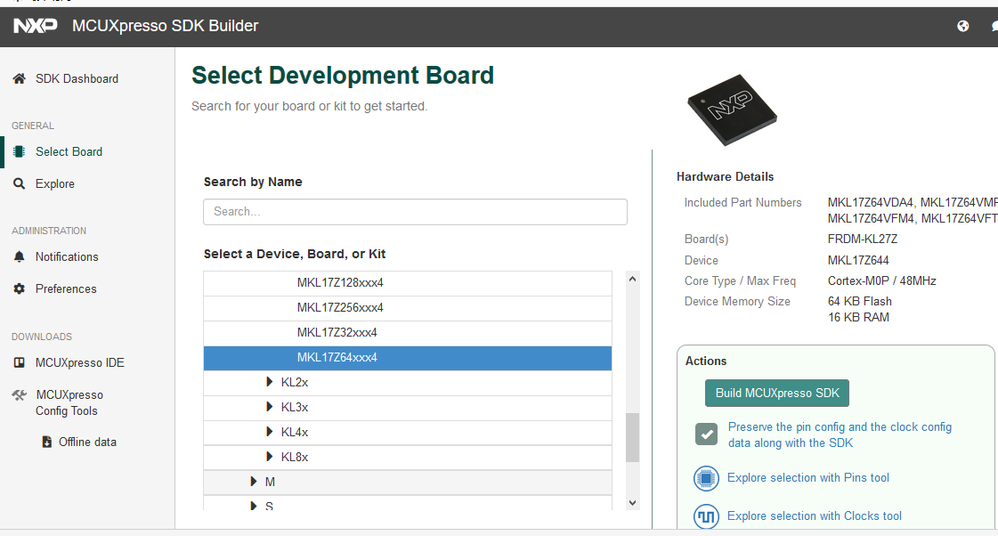This screenshot has height=536, width=998.
Task: Click the Notifications bell icon
Action: coord(19,257)
